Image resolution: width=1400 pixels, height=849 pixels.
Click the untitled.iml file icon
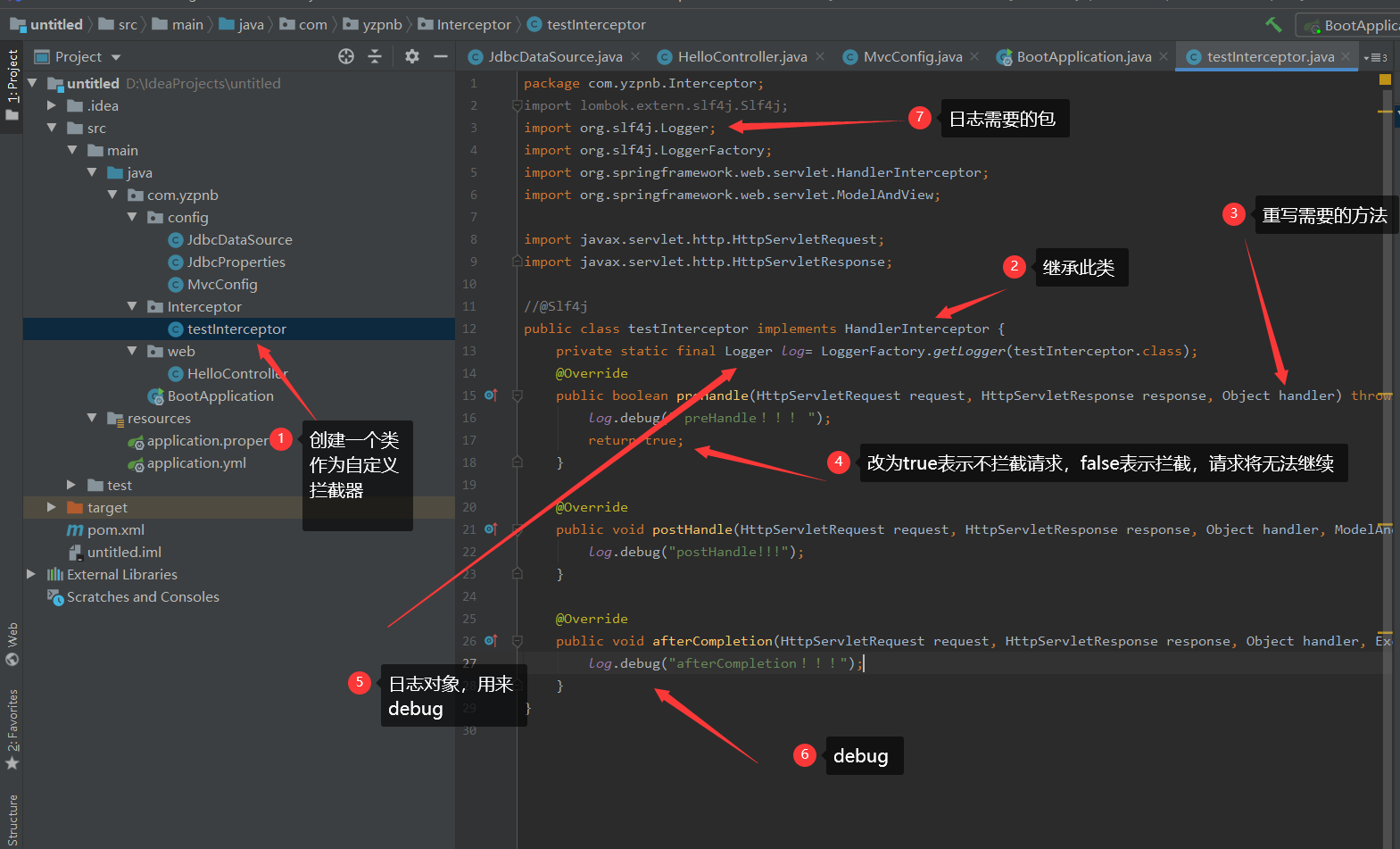[x=75, y=553]
